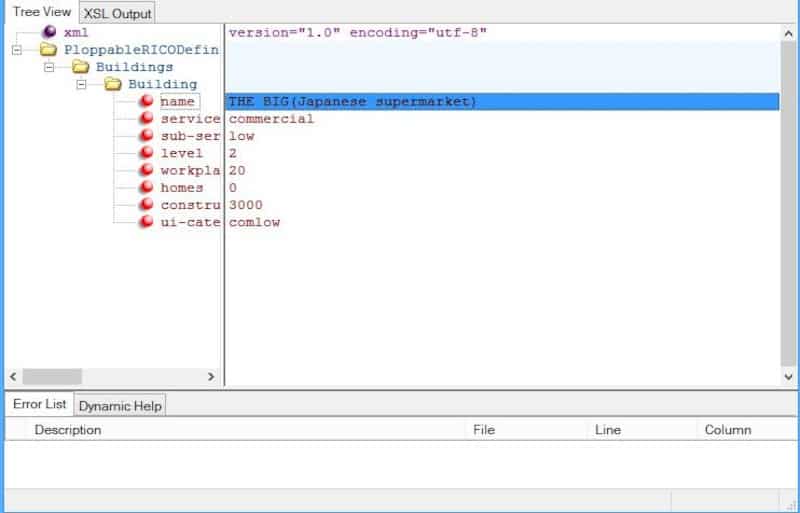Collapse the Building tree node
The height and width of the screenshot is (513, 800).
(82, 84)
